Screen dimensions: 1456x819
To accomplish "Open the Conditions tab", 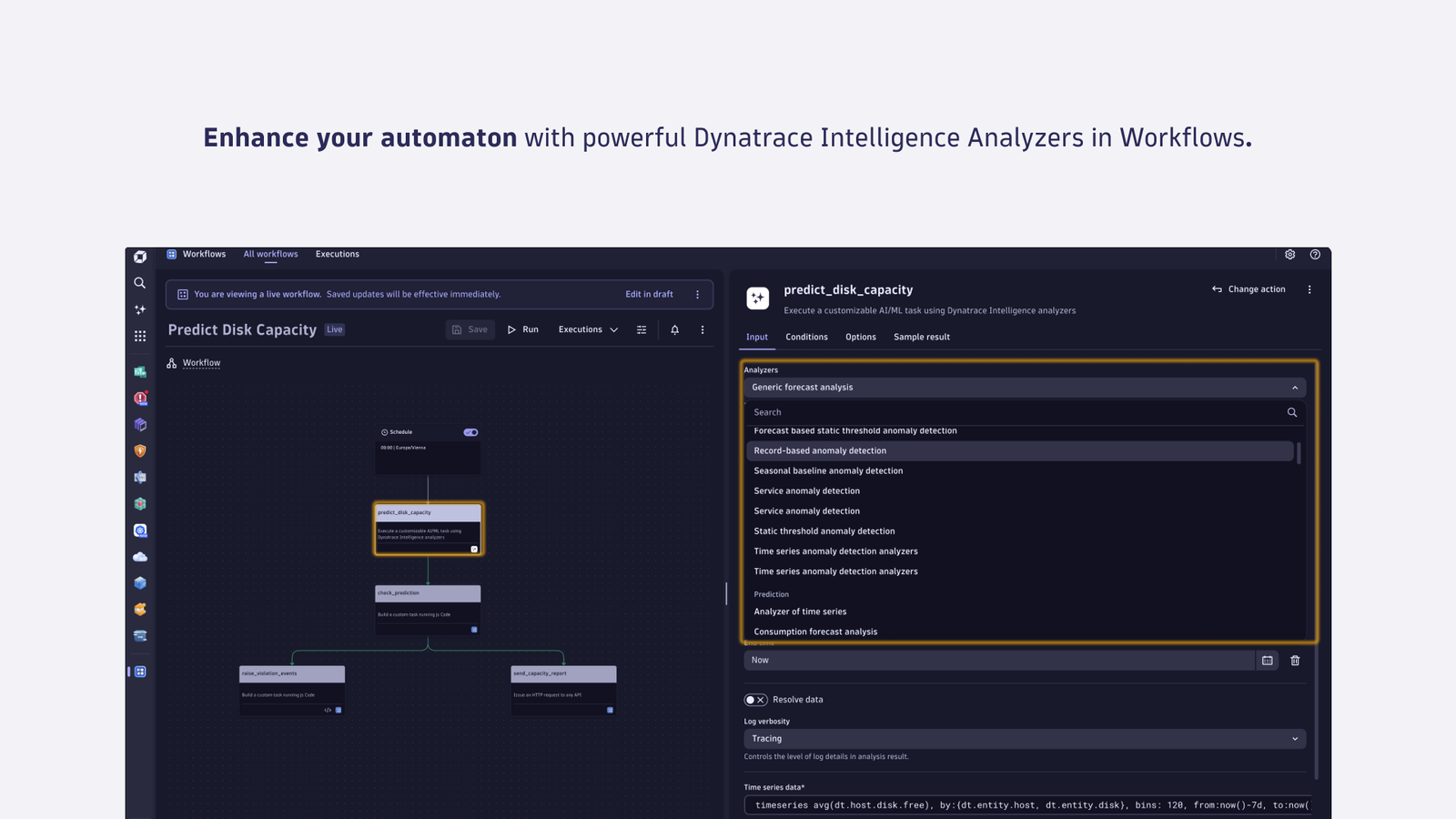I will pos(806,337).
